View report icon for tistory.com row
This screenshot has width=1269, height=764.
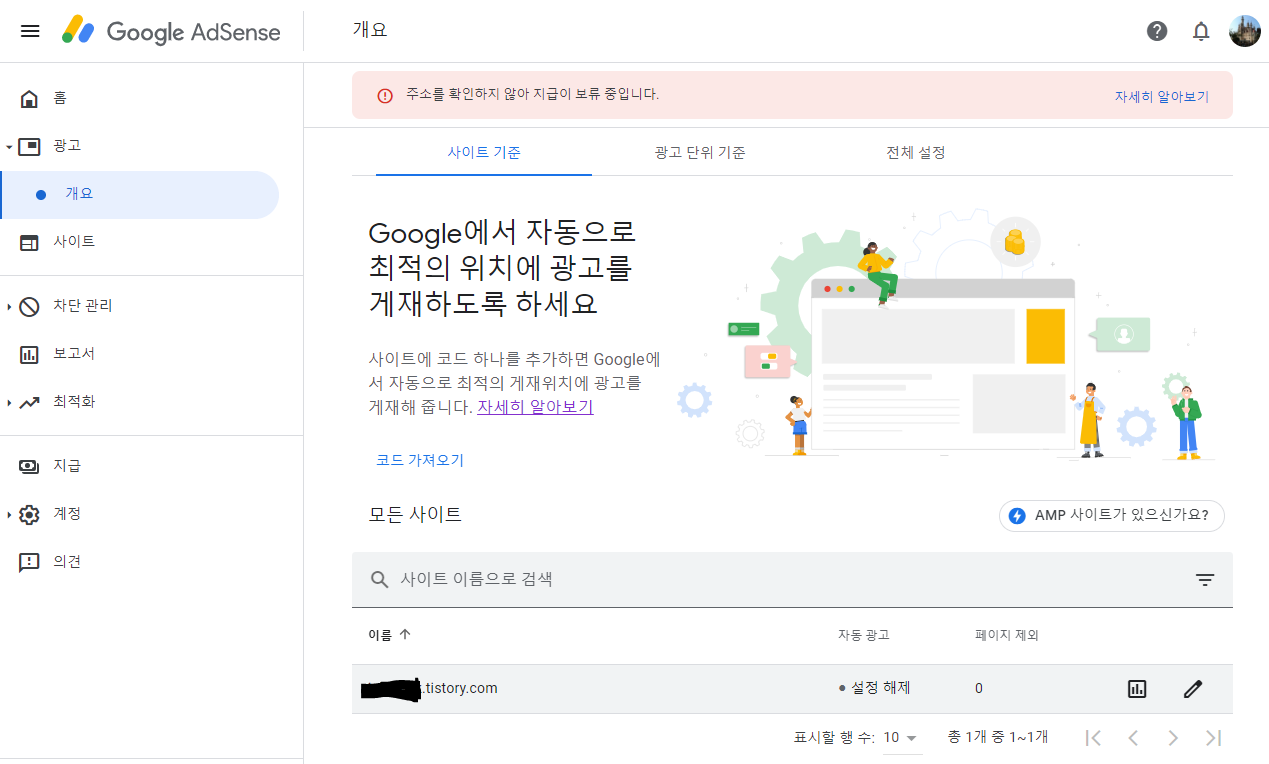pos(1137,688)
